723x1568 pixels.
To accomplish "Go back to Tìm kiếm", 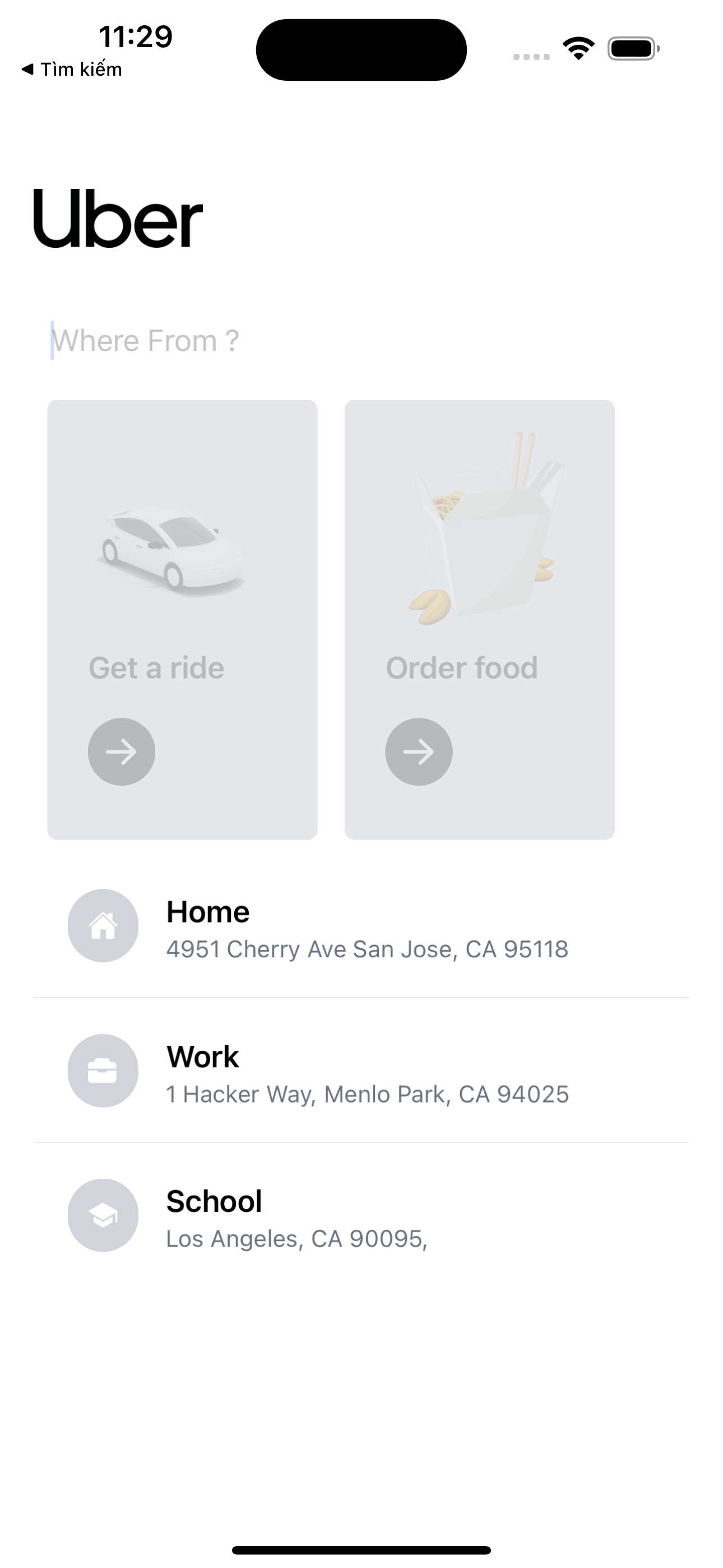I will (72, 70).
